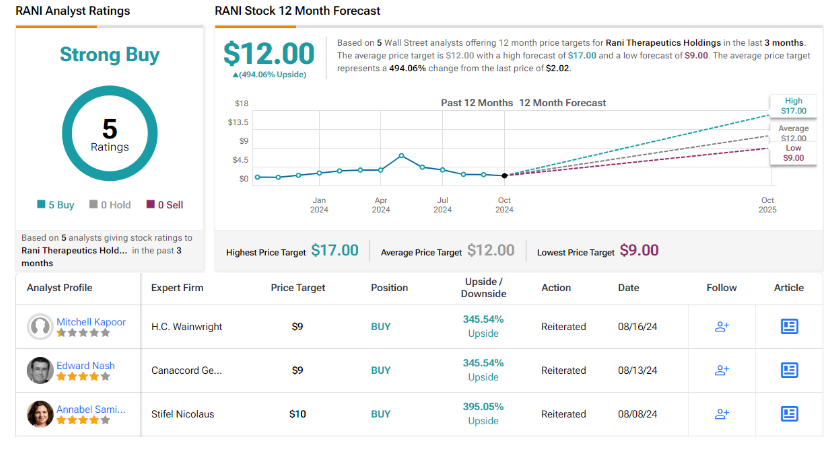Screen dimensions: 834x463
Task: Sort by Expert Firm column header
Action: pos(177,287)
